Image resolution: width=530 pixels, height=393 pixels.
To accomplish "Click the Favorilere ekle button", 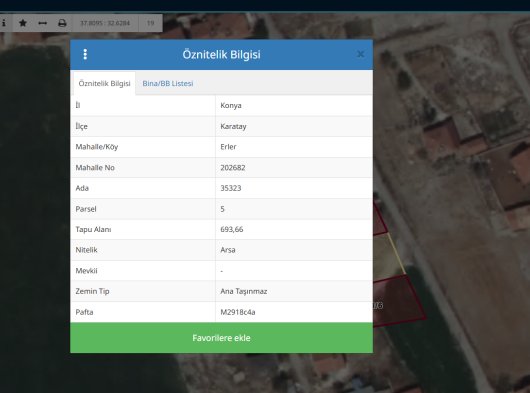I will point(221,338).
